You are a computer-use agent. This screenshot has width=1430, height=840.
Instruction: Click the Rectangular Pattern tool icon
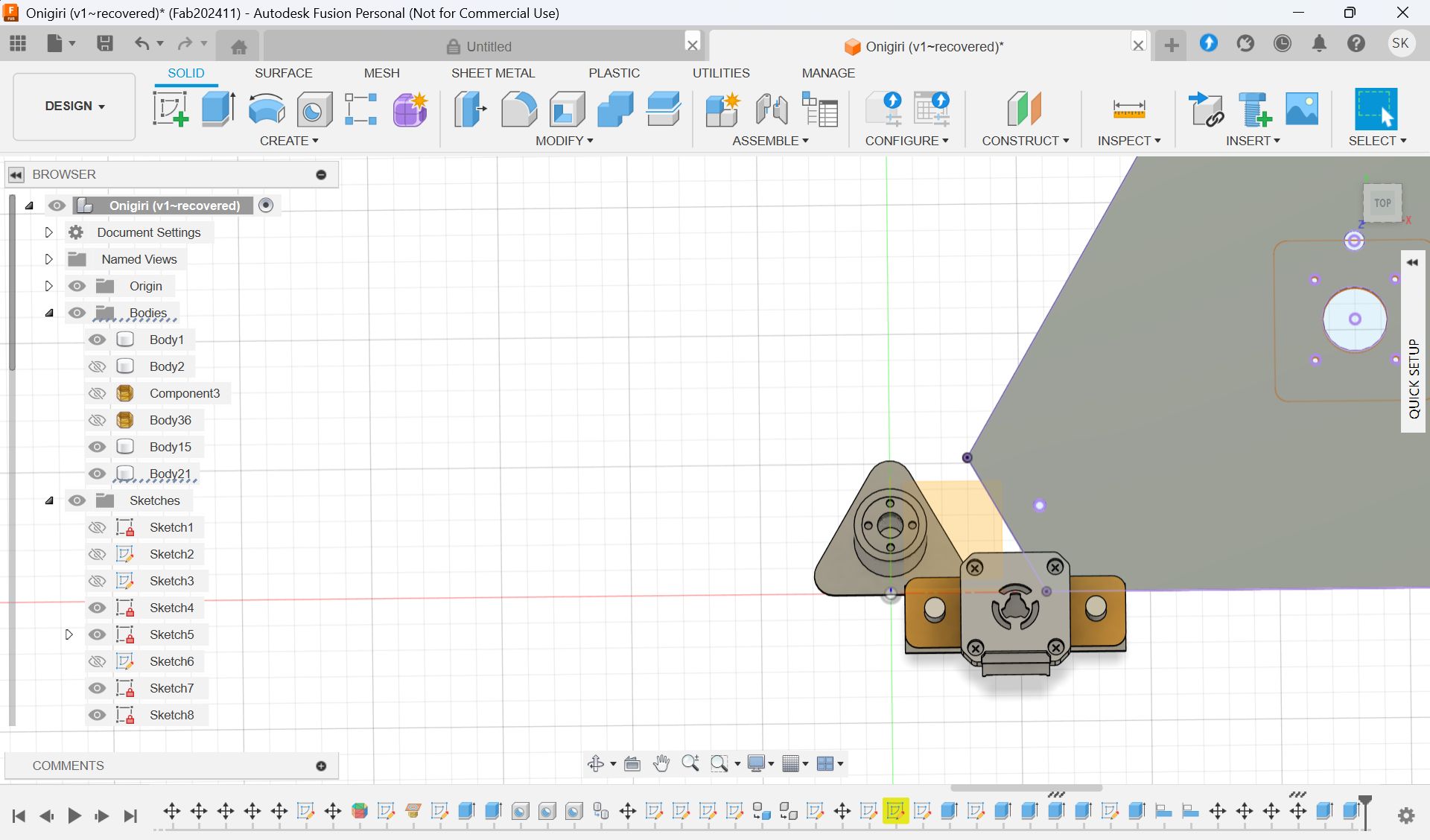[x=360, y=109]
